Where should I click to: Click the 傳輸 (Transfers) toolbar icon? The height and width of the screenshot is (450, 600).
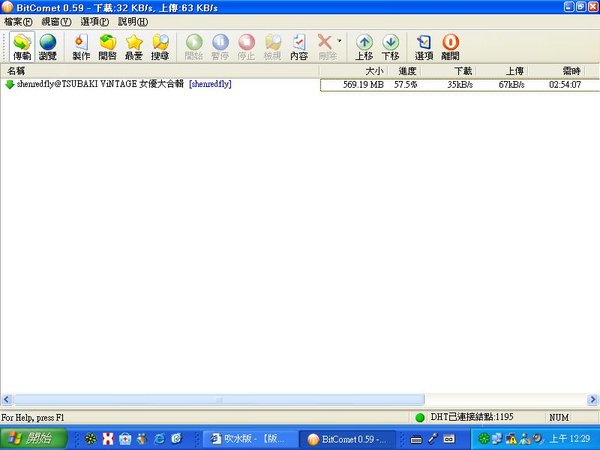(x=21, y=47)
